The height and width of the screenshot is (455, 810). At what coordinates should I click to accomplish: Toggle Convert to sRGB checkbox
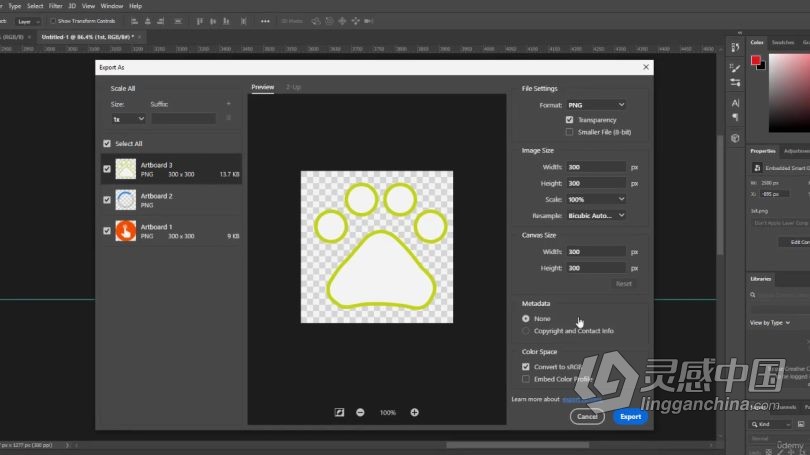pos(526,367)
